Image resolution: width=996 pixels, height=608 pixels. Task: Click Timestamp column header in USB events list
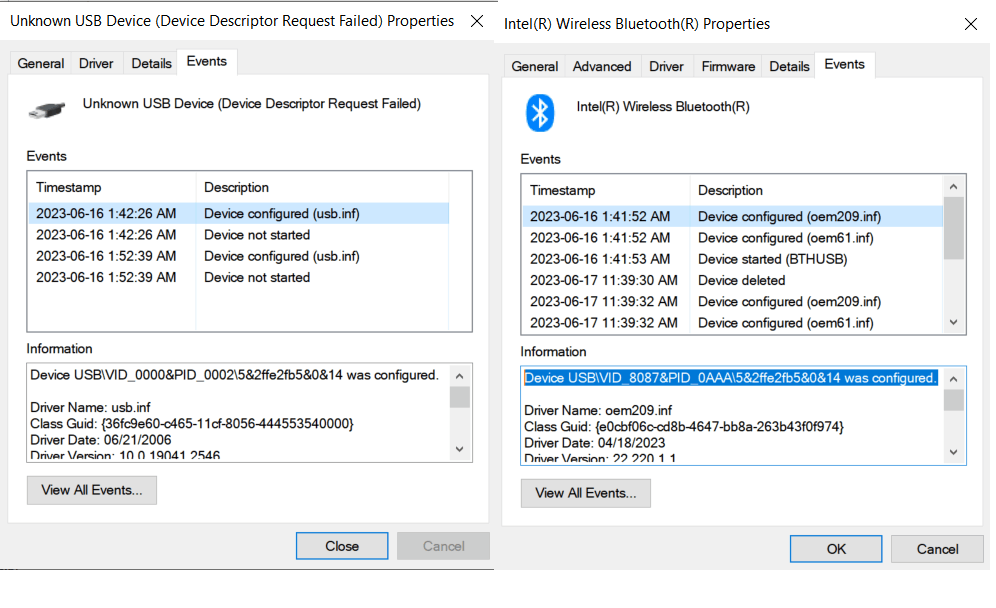[x=112, y=187]
